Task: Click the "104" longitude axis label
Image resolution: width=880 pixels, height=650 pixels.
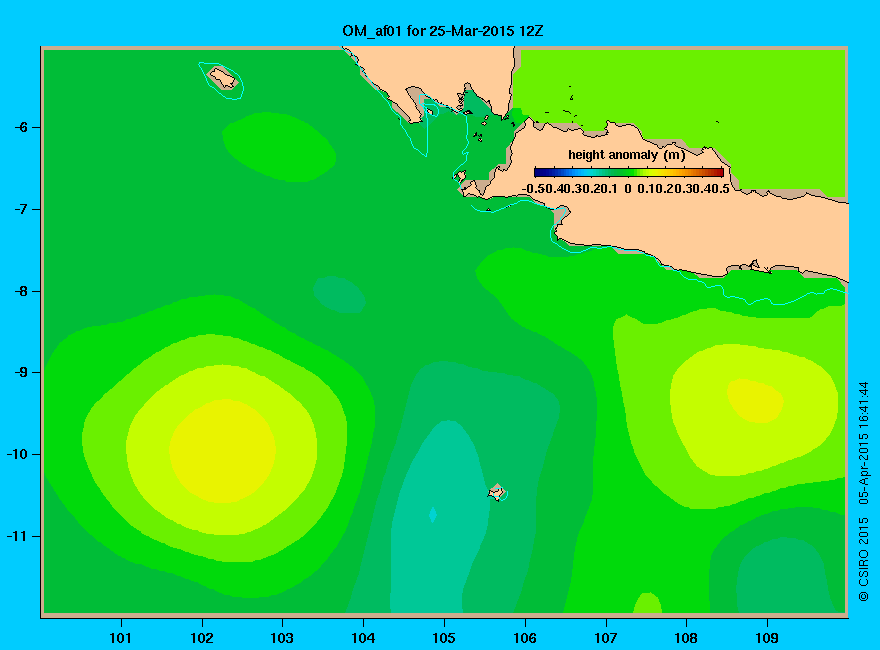Action: point(363,638)
